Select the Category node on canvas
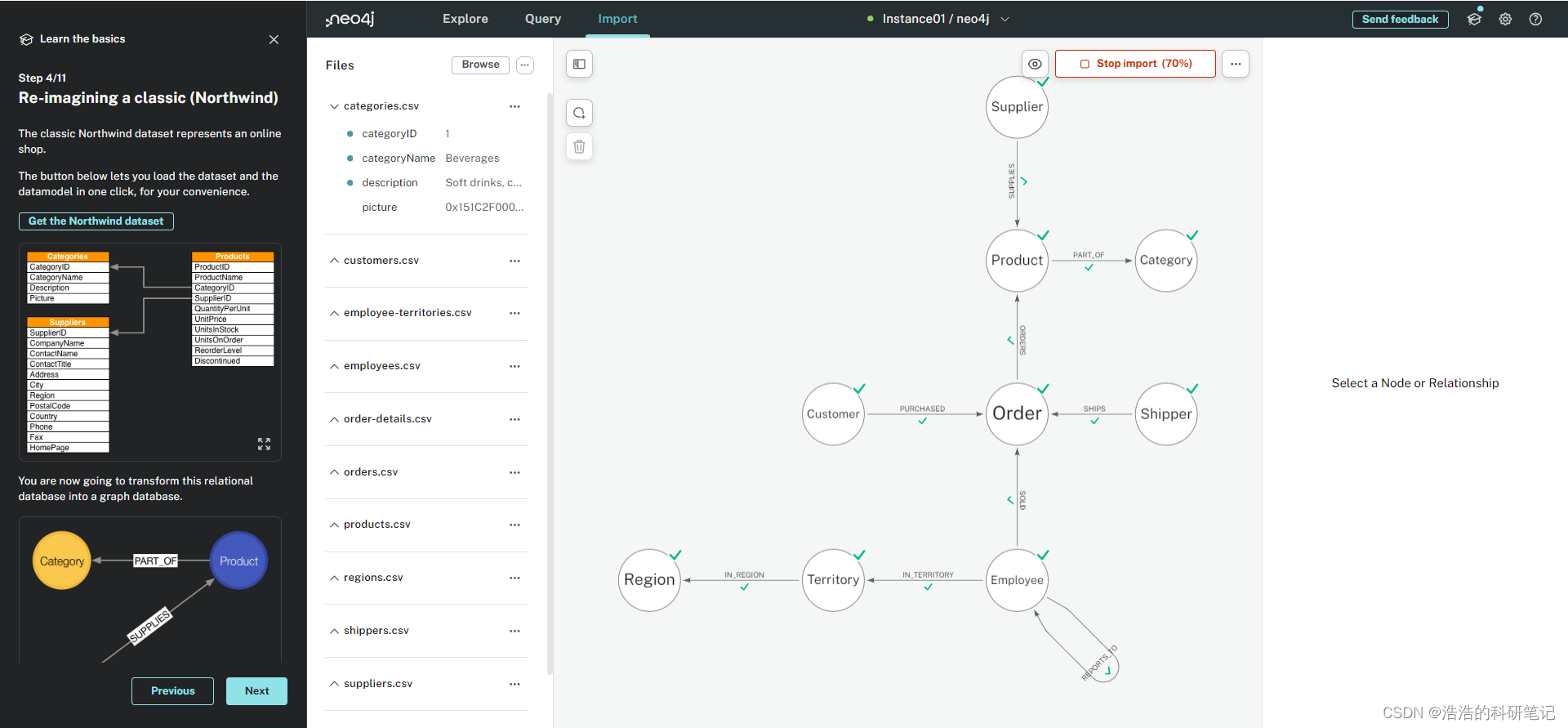1568x728 pixels. pyautogui.click(x=1165, y=261)
